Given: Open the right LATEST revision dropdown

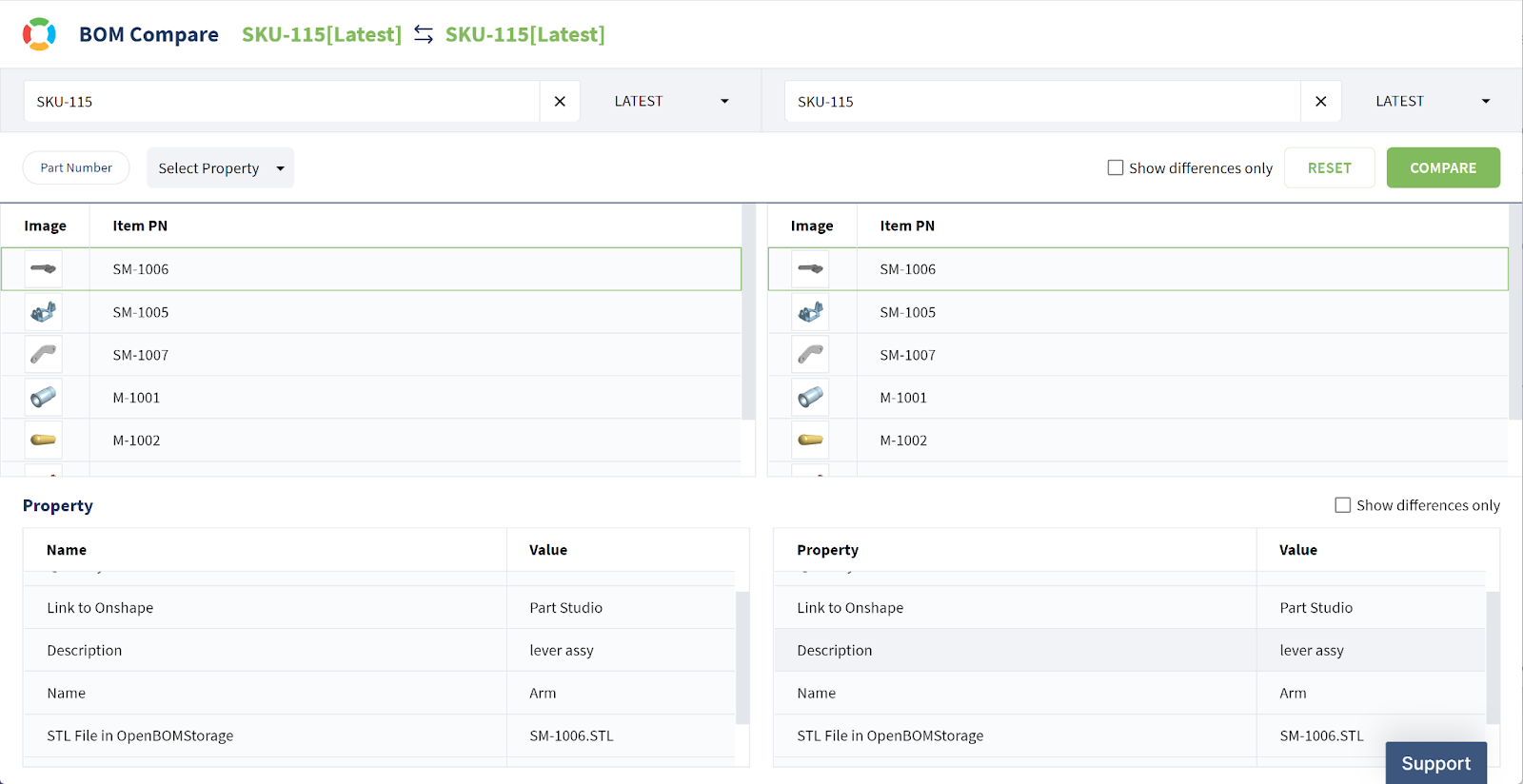Looking at the screenshot, I should click(1433, 102).
